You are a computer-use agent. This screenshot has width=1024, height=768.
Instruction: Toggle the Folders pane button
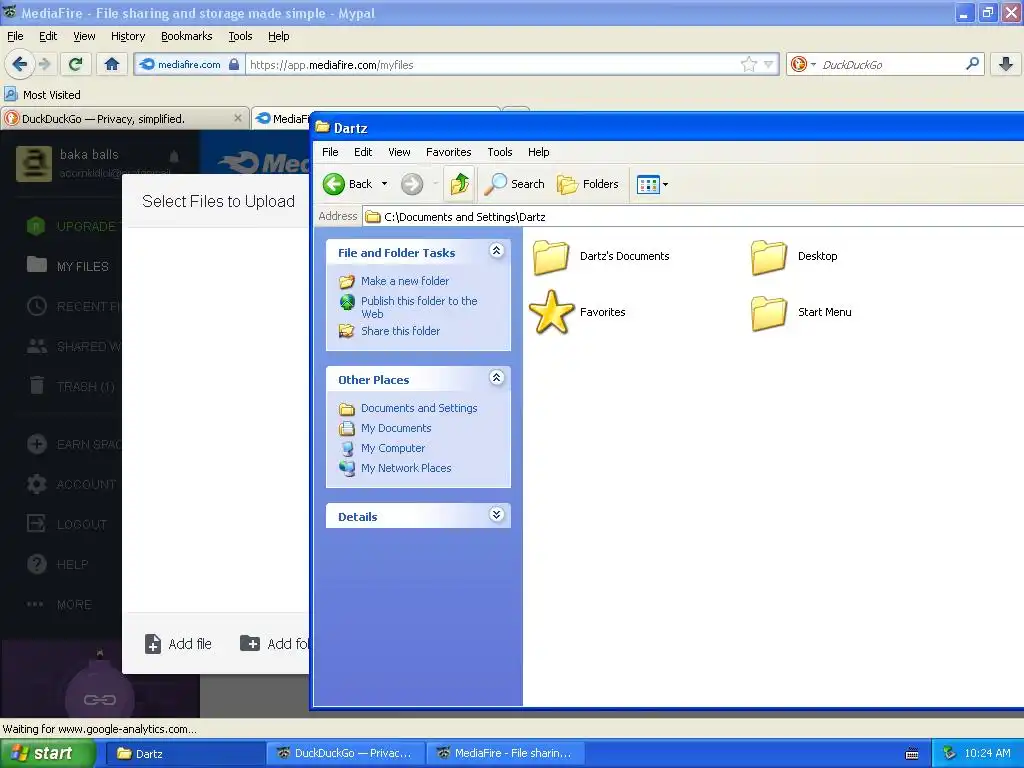tap(588, 184)
